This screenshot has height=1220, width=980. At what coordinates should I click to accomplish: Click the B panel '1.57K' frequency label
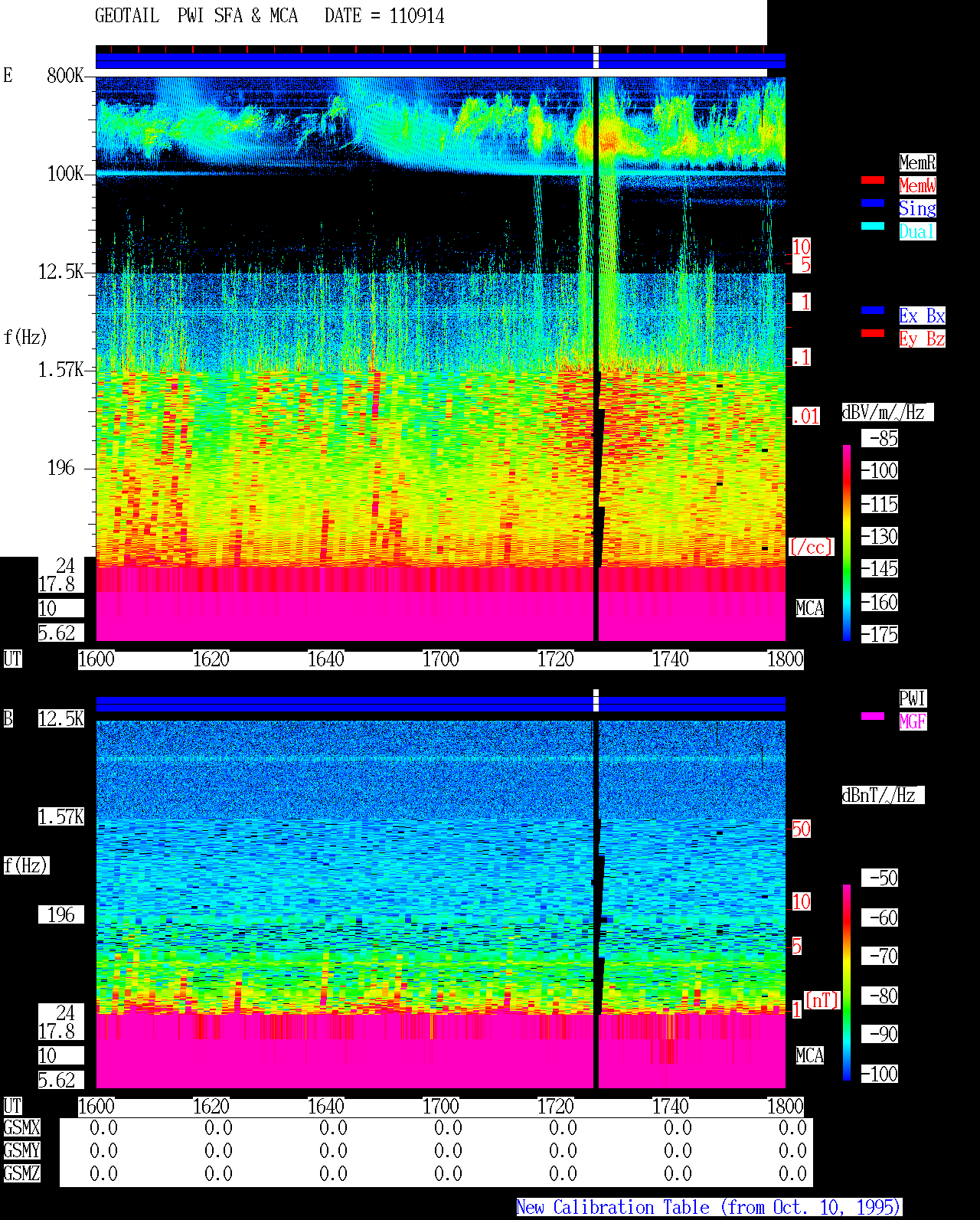[61, 816]
